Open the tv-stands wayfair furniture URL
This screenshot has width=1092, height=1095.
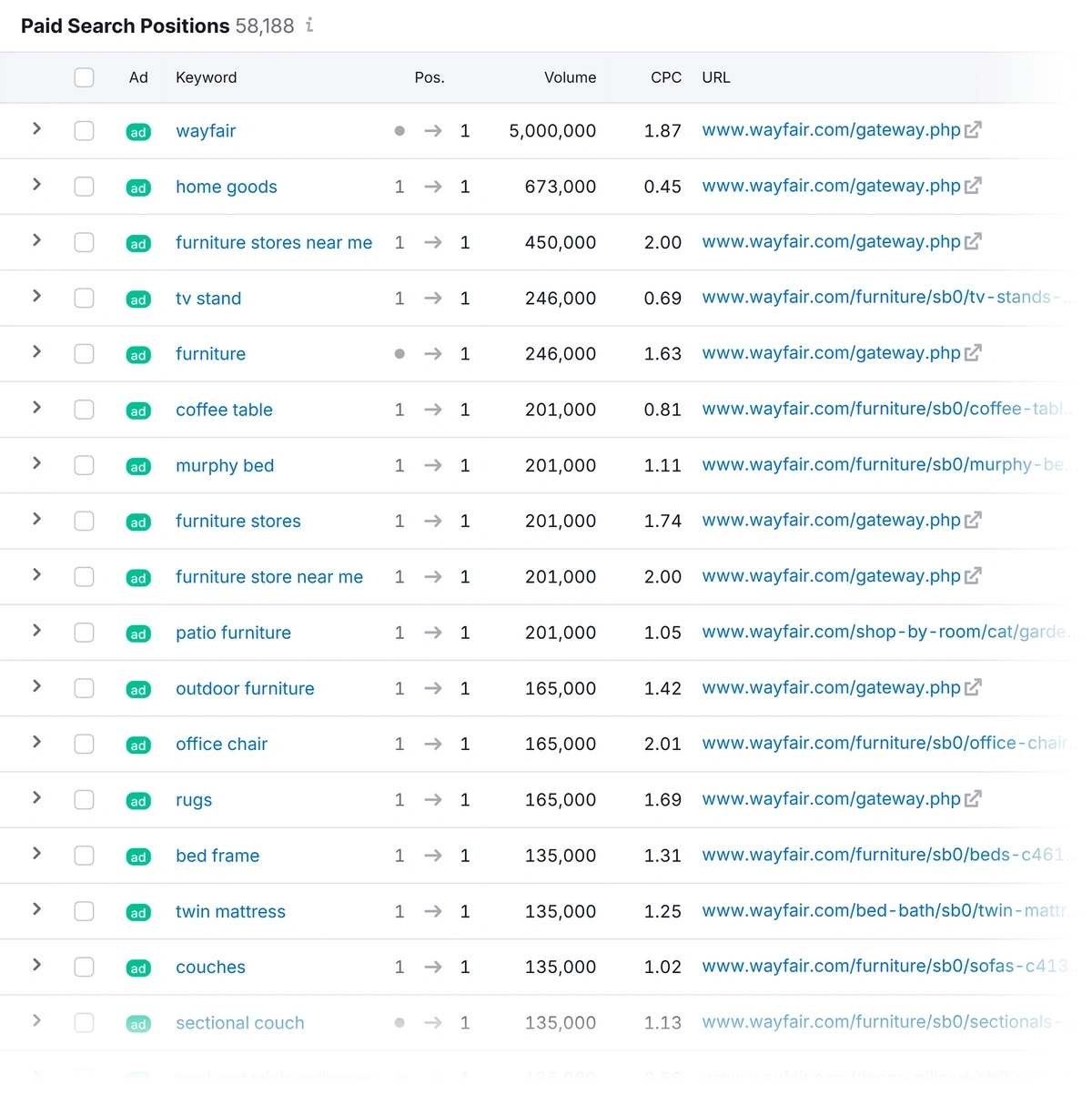pyautogui.click(x=883, y=297)
